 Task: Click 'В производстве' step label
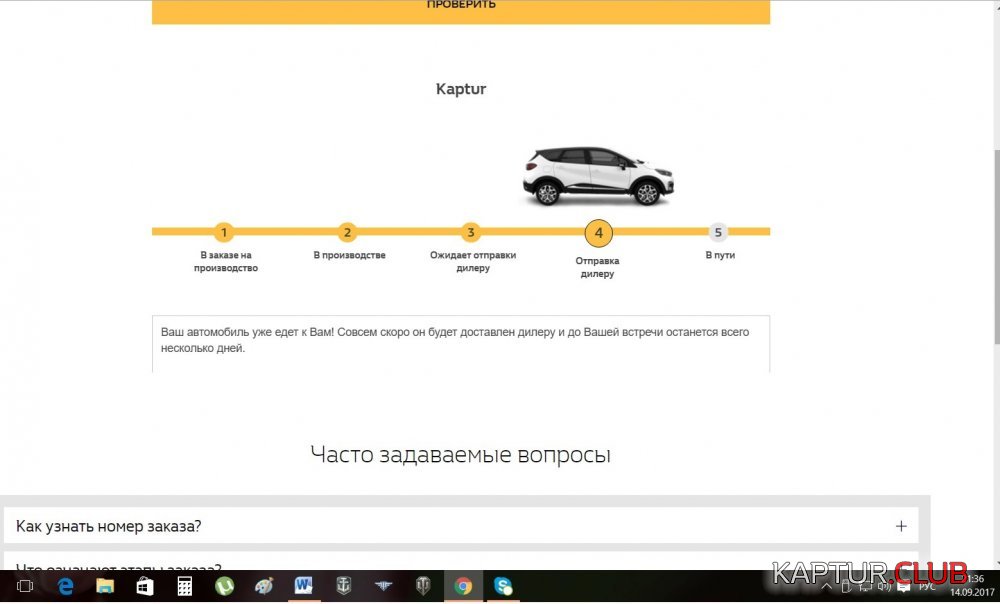click(x=349, y=255)
